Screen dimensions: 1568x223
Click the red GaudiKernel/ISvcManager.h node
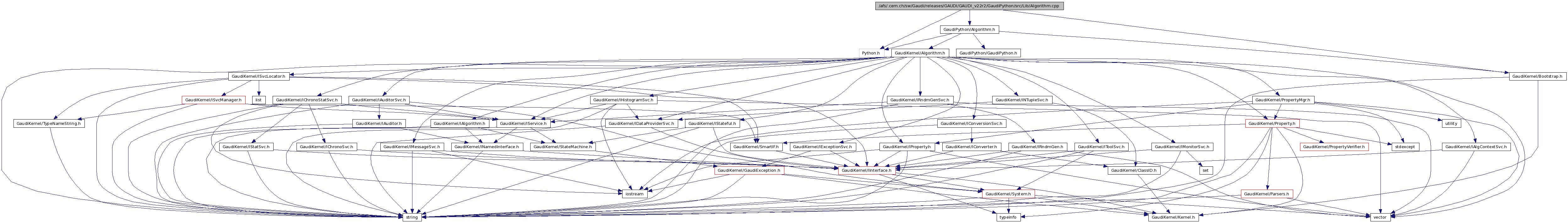213,100
